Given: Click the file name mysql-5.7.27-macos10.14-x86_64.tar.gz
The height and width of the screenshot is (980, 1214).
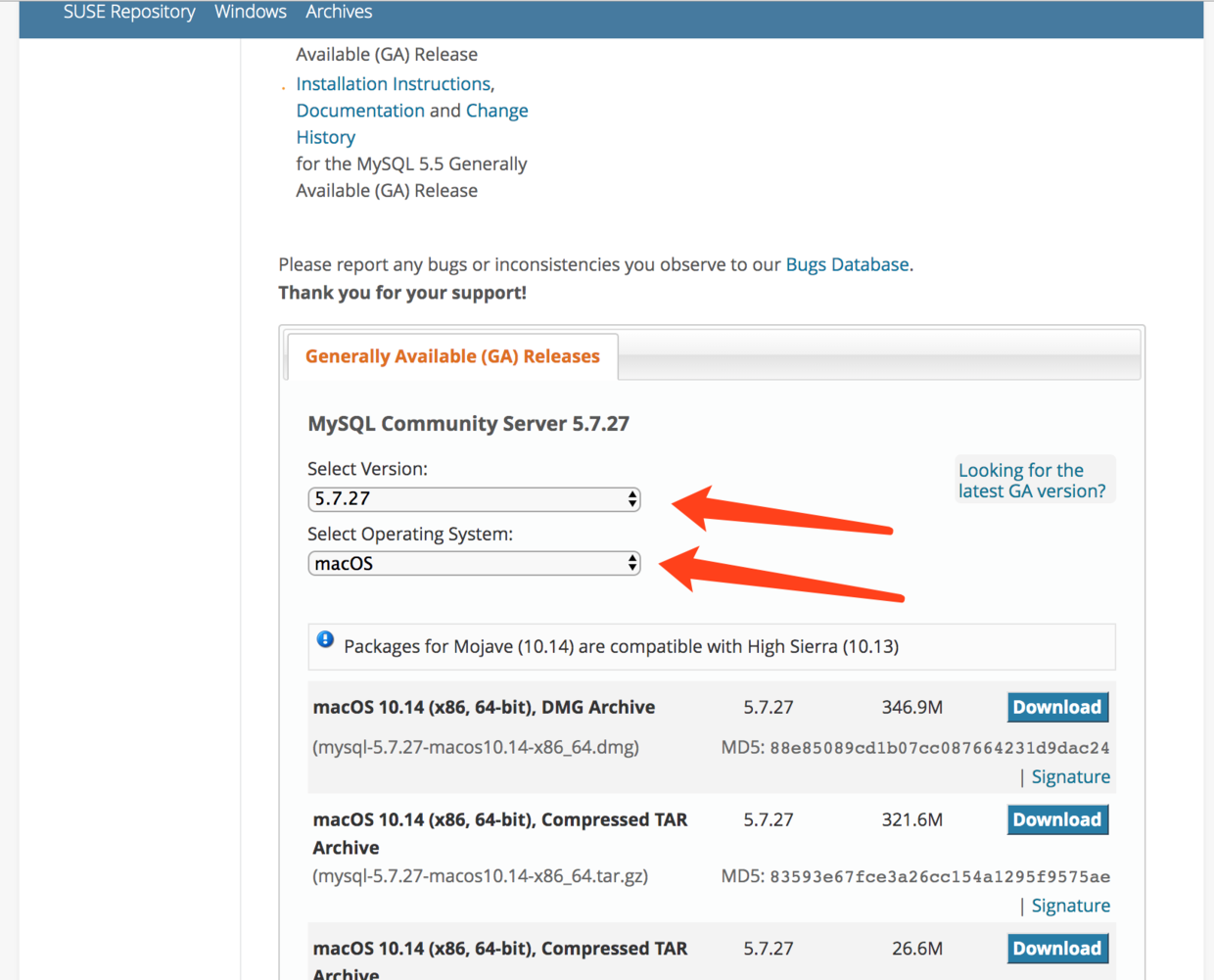Looking at the screenshot, I should pyautogui.click(x=481, y=876).
